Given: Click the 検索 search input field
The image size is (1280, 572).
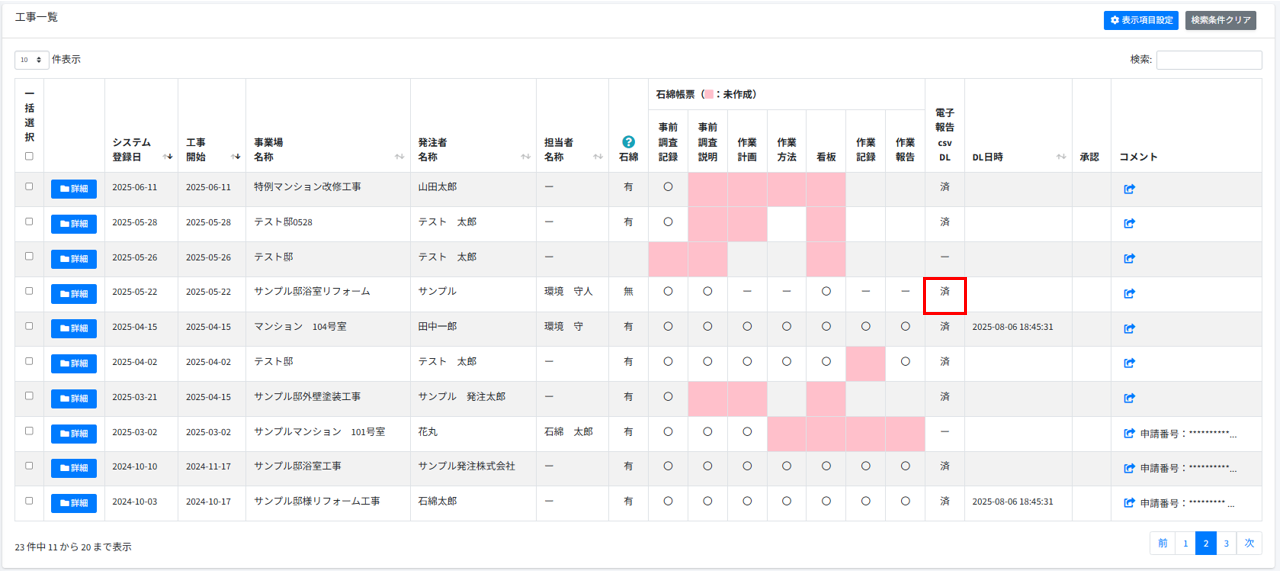Looking at the screenshot, I should (1208, 60).
